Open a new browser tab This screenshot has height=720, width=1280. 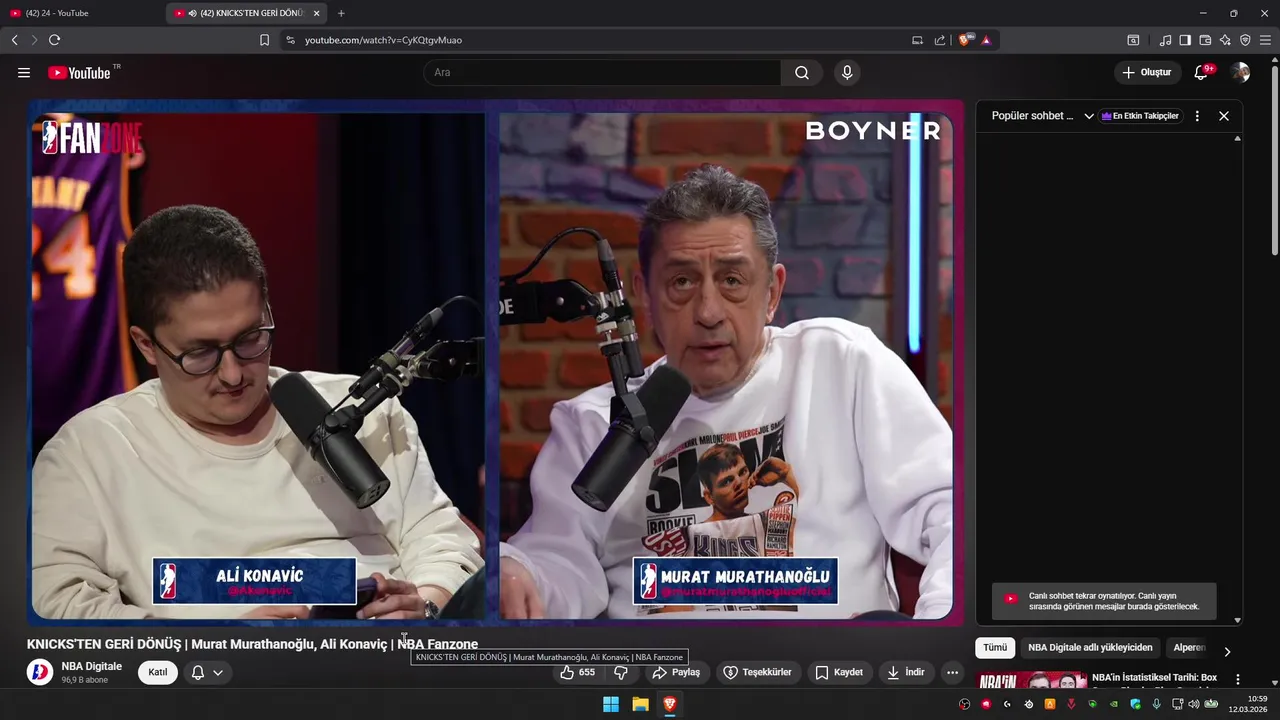pyautogui.click(x=341, y=13)
